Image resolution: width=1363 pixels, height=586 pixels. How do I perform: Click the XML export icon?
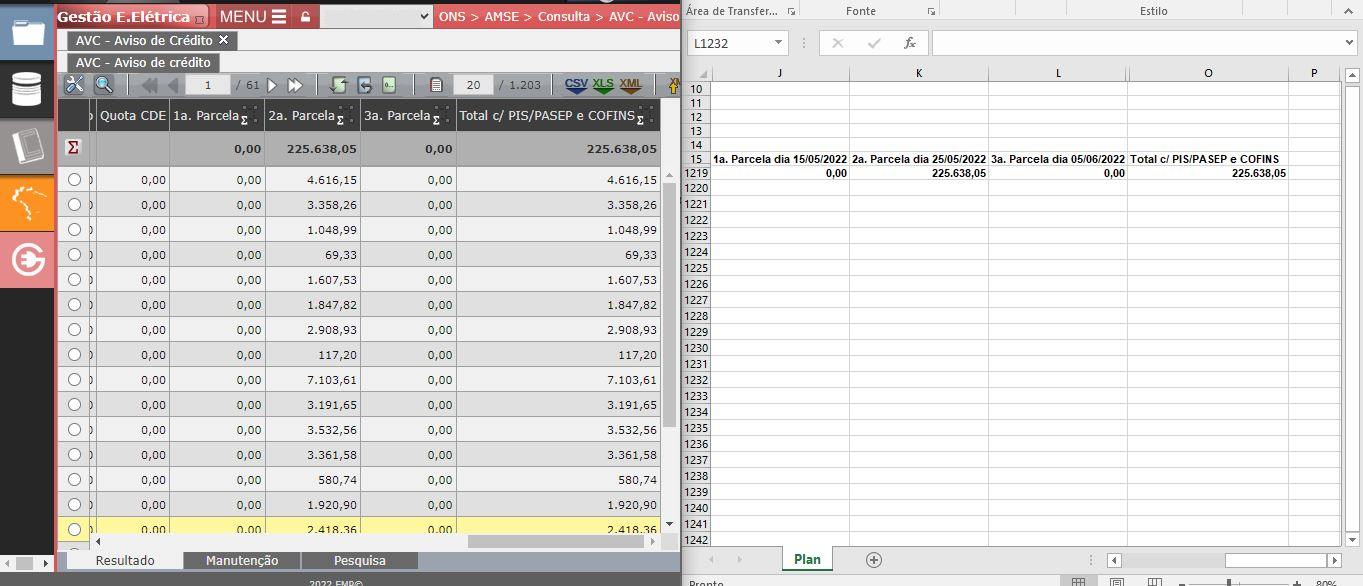pyautogui.click(x=630, y=85)
